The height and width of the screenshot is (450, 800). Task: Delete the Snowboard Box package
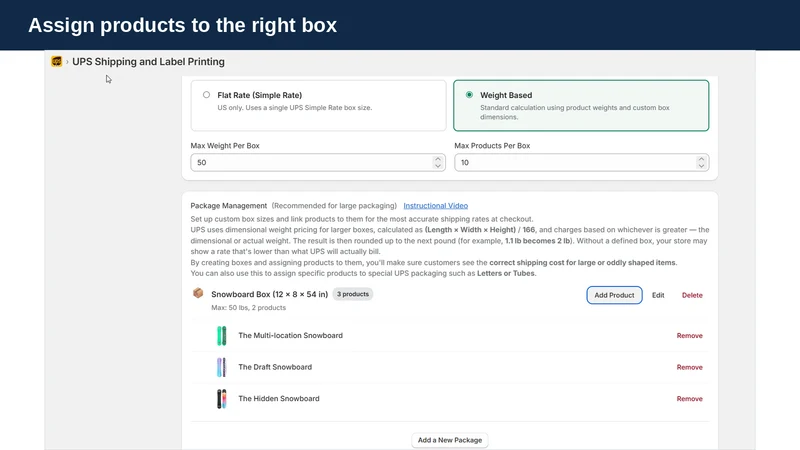coord(692,295)
